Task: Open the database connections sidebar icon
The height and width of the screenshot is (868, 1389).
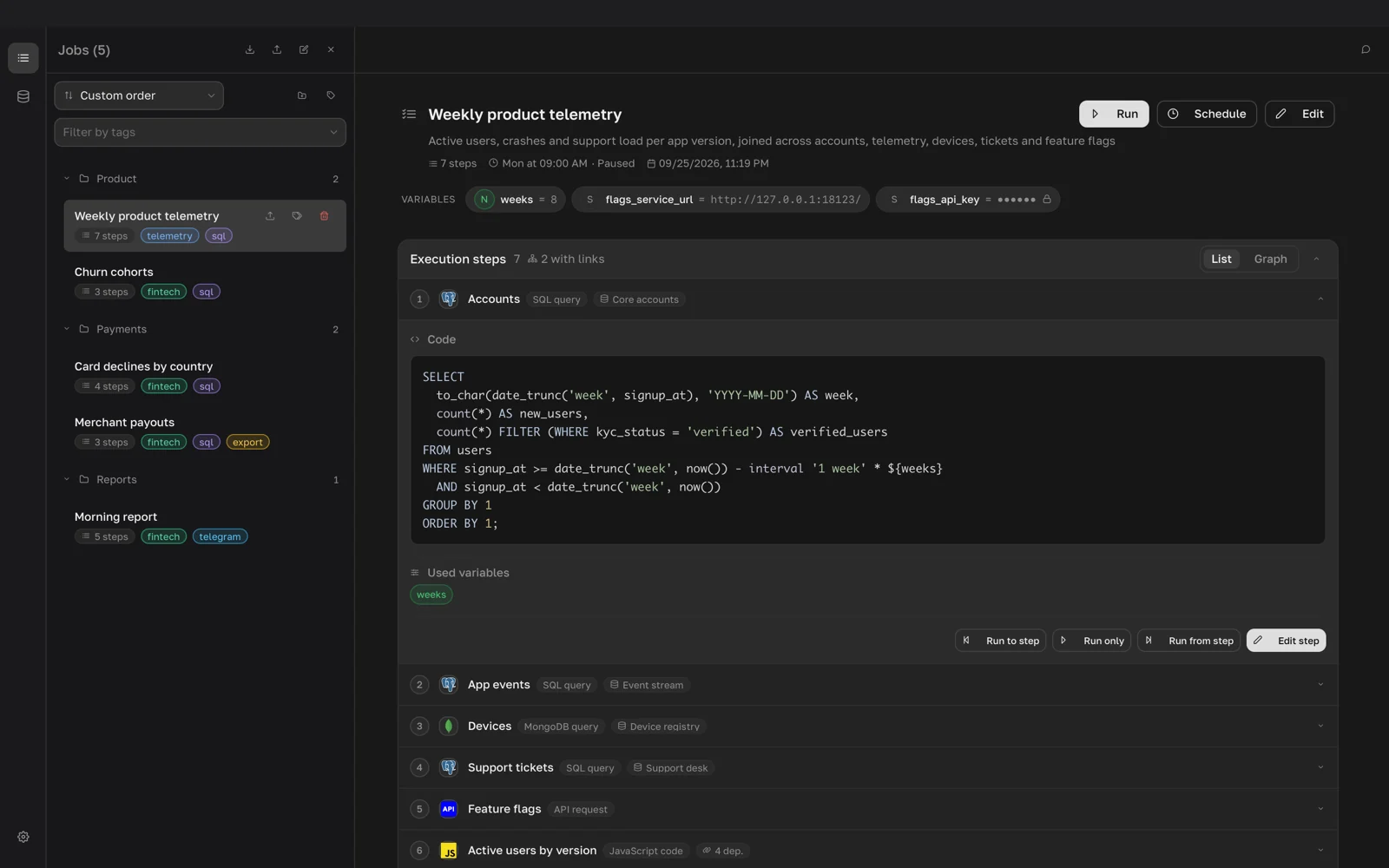Action: [x=23, y=96]
